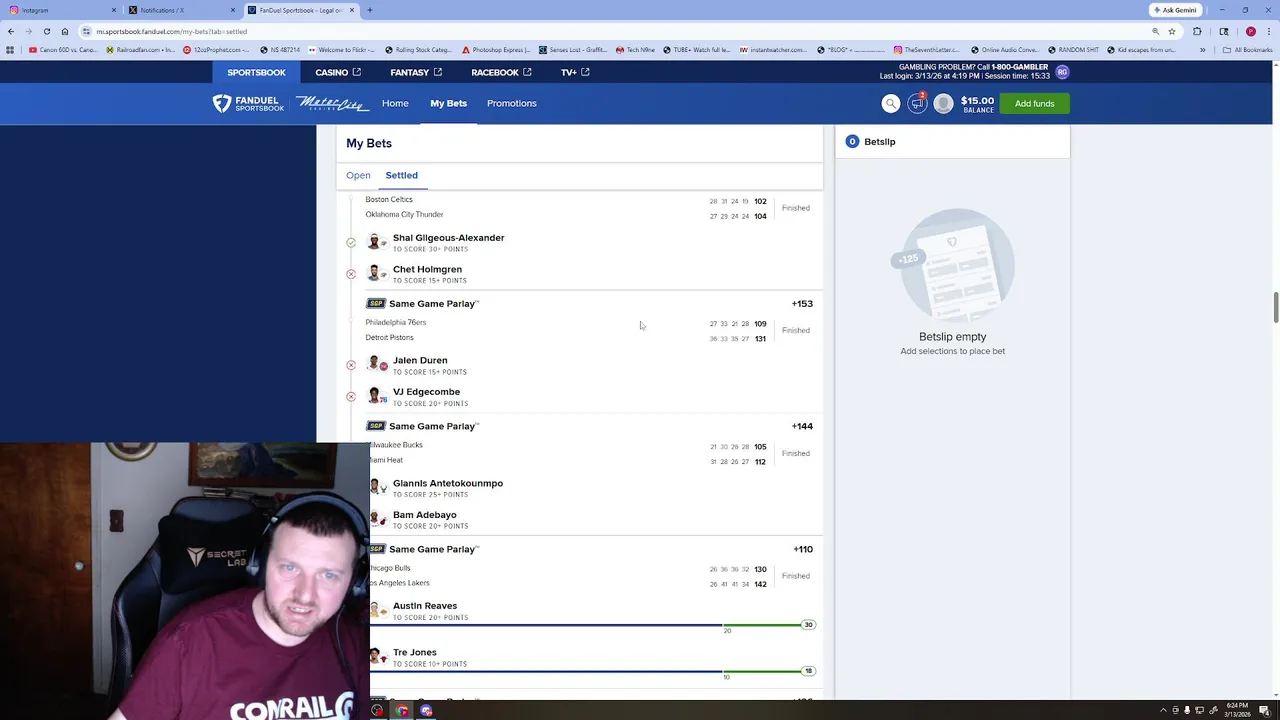Click the red lost mark beside VJ Edgecombe
The width and height of the screenshot is (1280, 720).
point(351,397)
